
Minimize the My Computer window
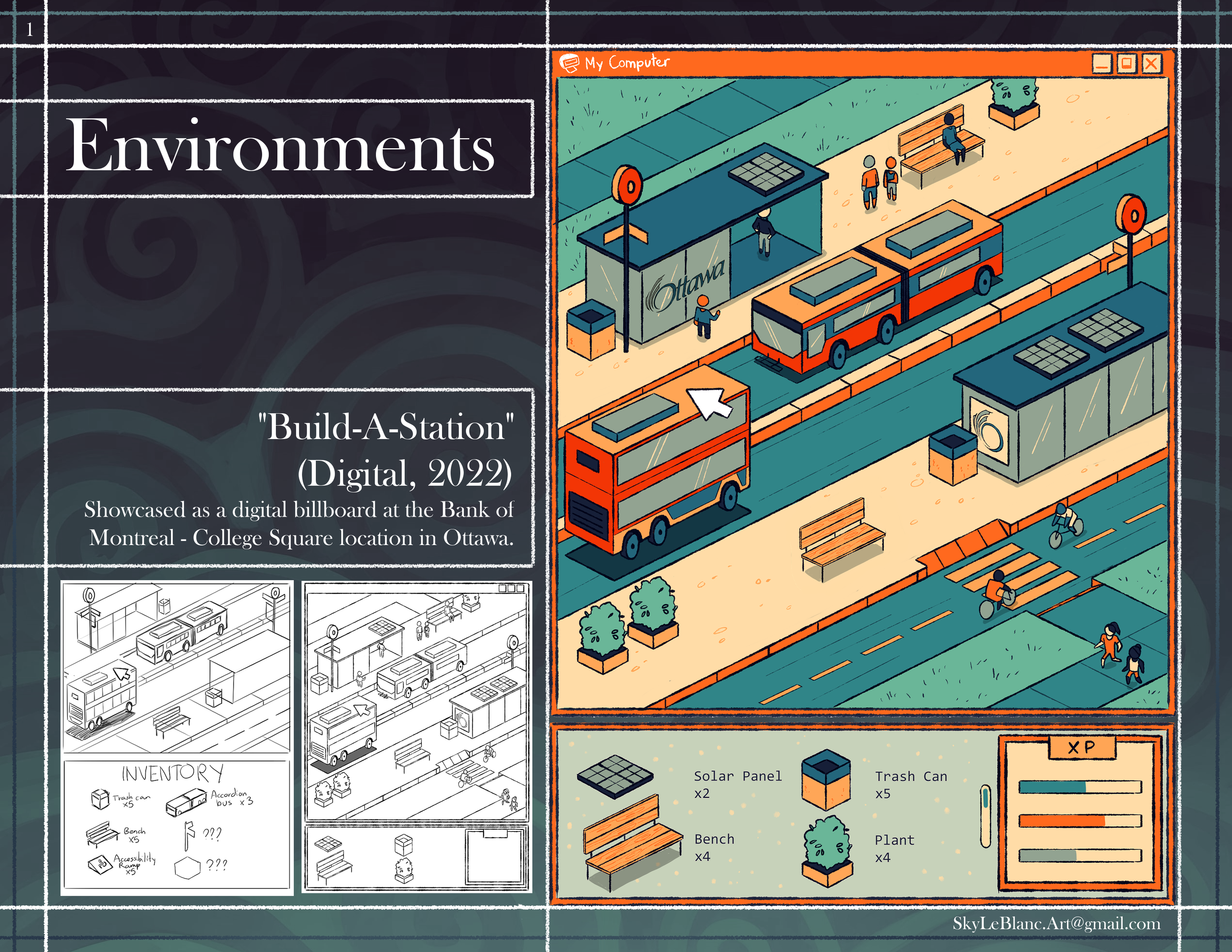[x=1102, y=63]
